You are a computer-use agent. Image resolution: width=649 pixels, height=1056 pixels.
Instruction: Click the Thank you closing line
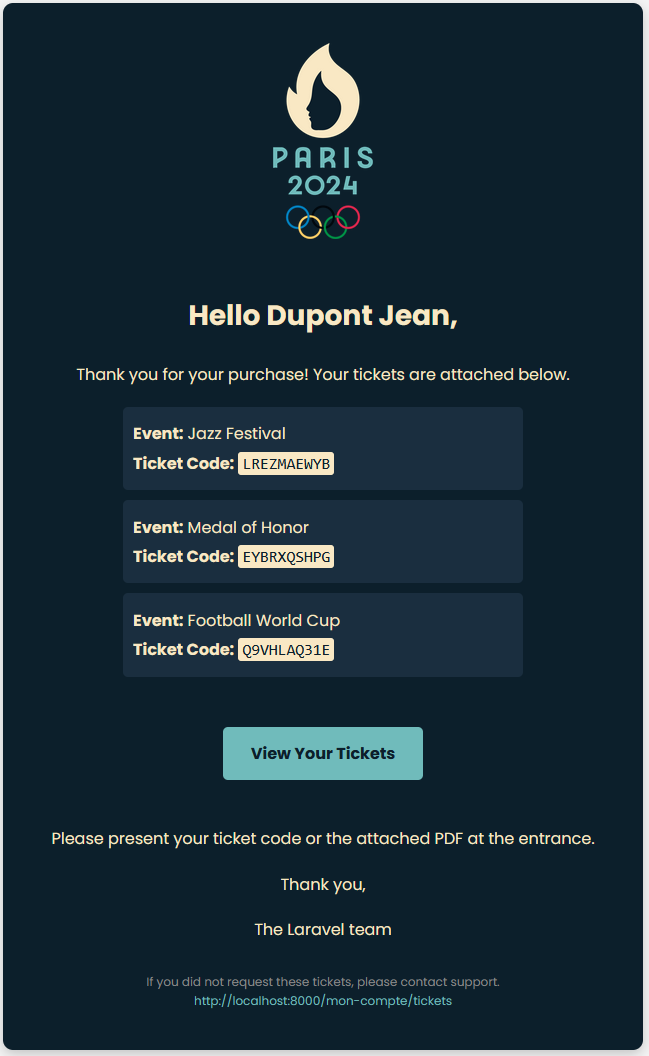point(323,884)
